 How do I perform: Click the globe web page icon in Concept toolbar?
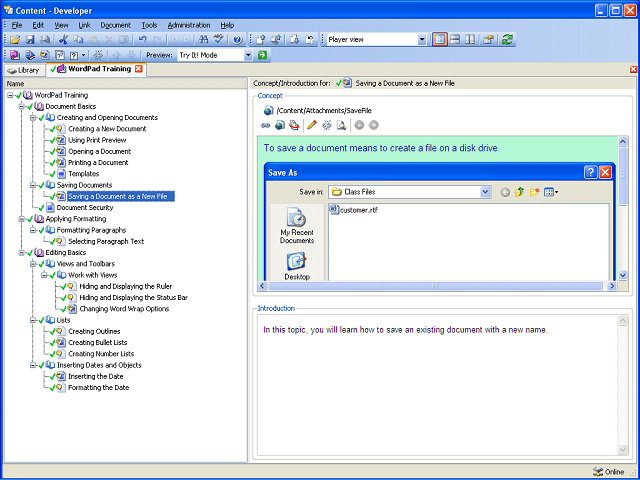click(280, 125)
